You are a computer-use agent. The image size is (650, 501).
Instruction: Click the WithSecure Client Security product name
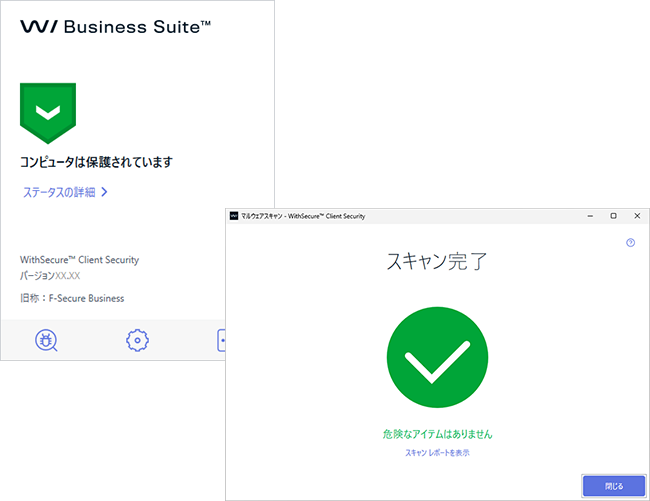click(x=80, y=260)
